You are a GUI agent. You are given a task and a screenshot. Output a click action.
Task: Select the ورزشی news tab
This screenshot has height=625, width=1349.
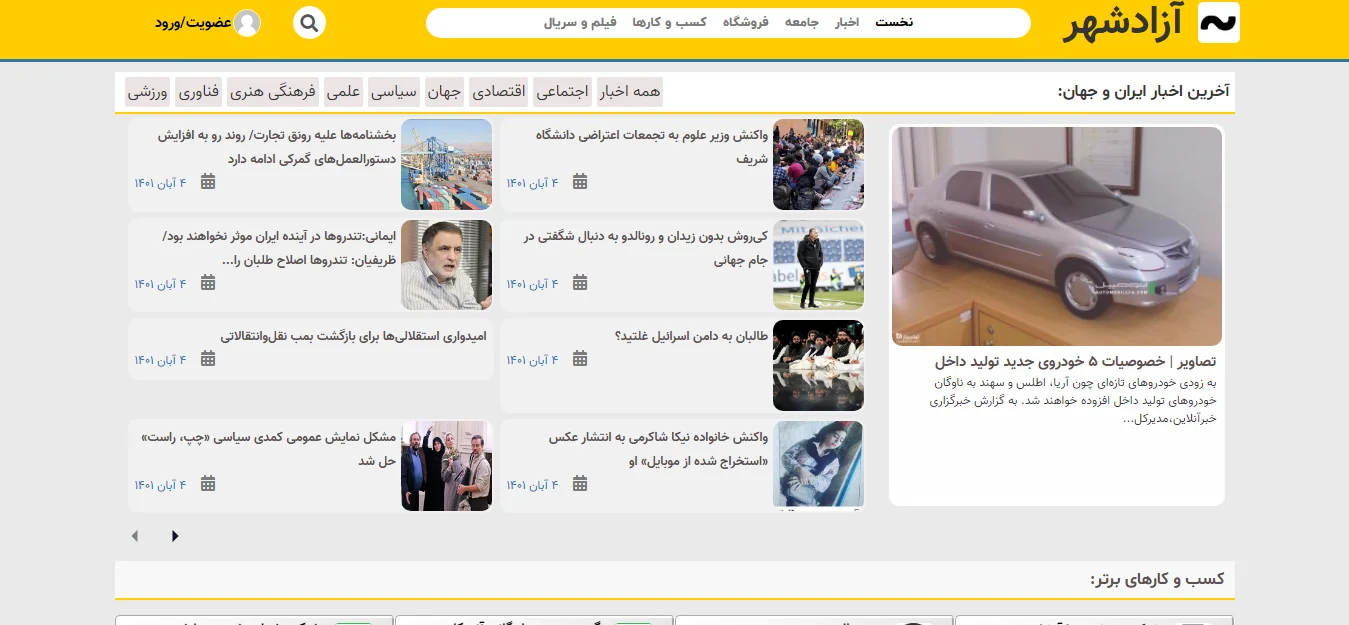(147, 92)
